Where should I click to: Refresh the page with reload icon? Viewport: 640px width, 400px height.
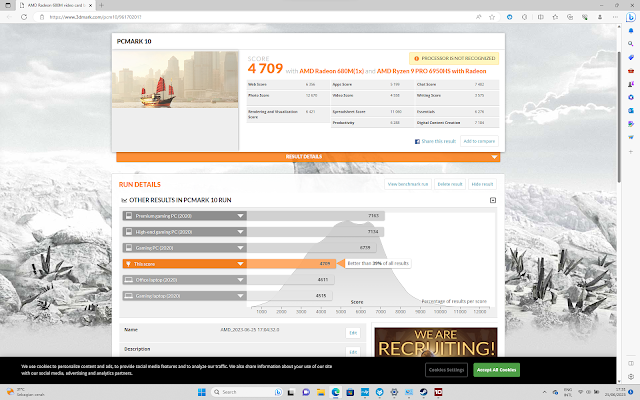pos(24,17)
